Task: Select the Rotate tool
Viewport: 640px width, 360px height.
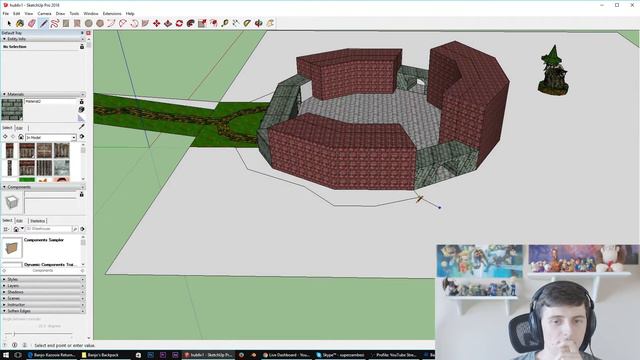Action: pyautogui.click(x=179, y=24)
